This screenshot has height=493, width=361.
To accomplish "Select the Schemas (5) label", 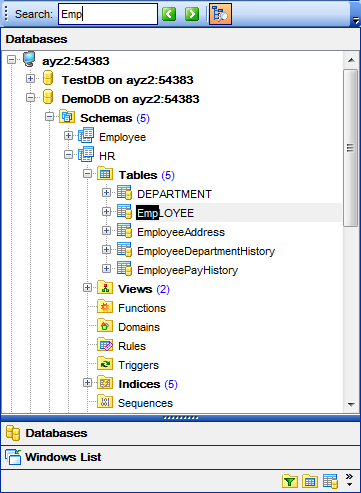I will click(x=115, y=118).
